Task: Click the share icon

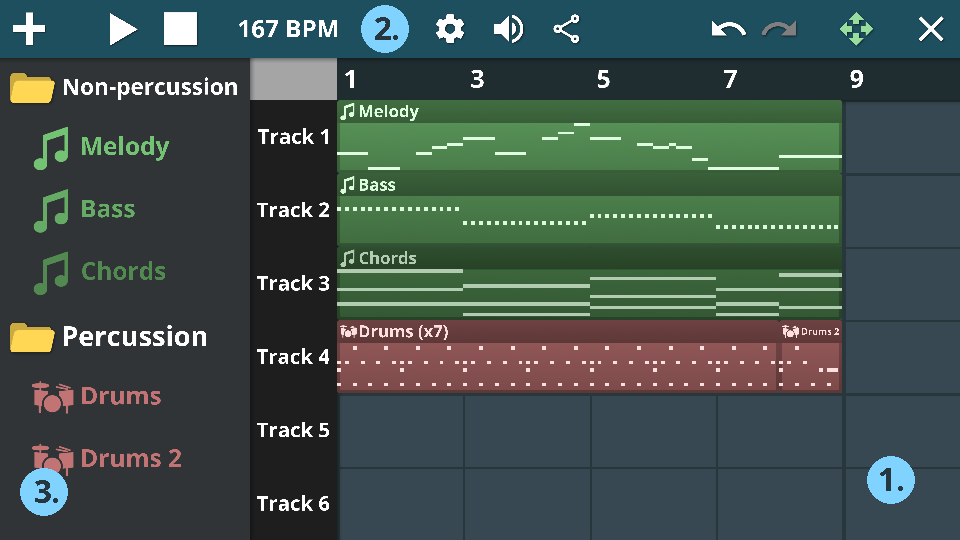Action: tap(567, 29)
